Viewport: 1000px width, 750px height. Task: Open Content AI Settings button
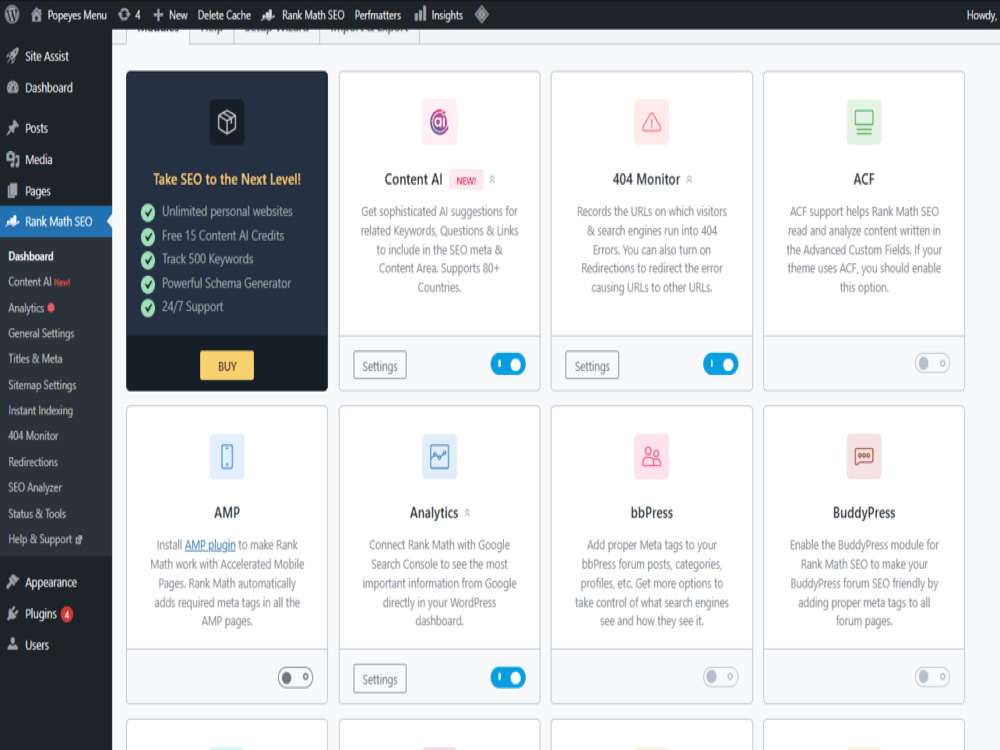coord(379,365)
